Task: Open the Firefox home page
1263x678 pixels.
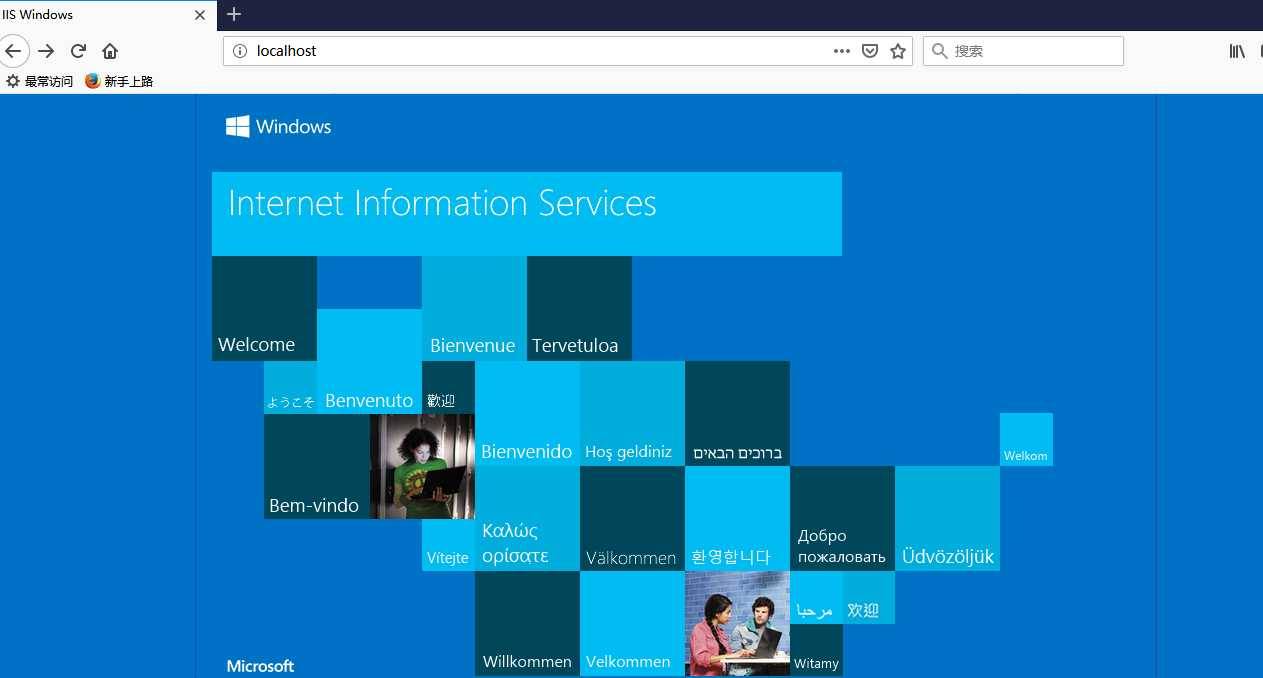Action: (x=110, y=51)
